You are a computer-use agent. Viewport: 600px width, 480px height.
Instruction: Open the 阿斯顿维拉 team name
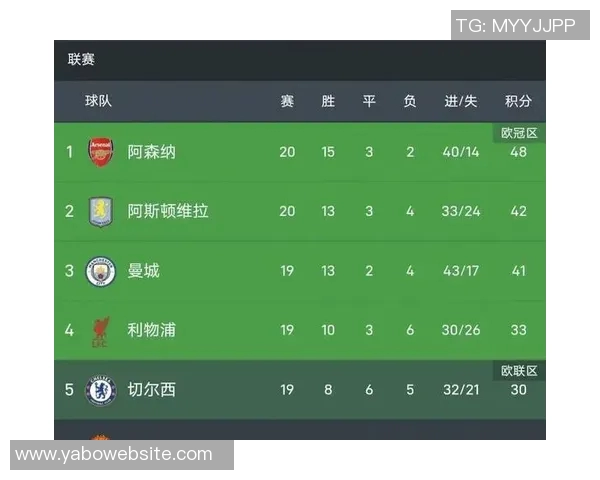tap(168, 211)
